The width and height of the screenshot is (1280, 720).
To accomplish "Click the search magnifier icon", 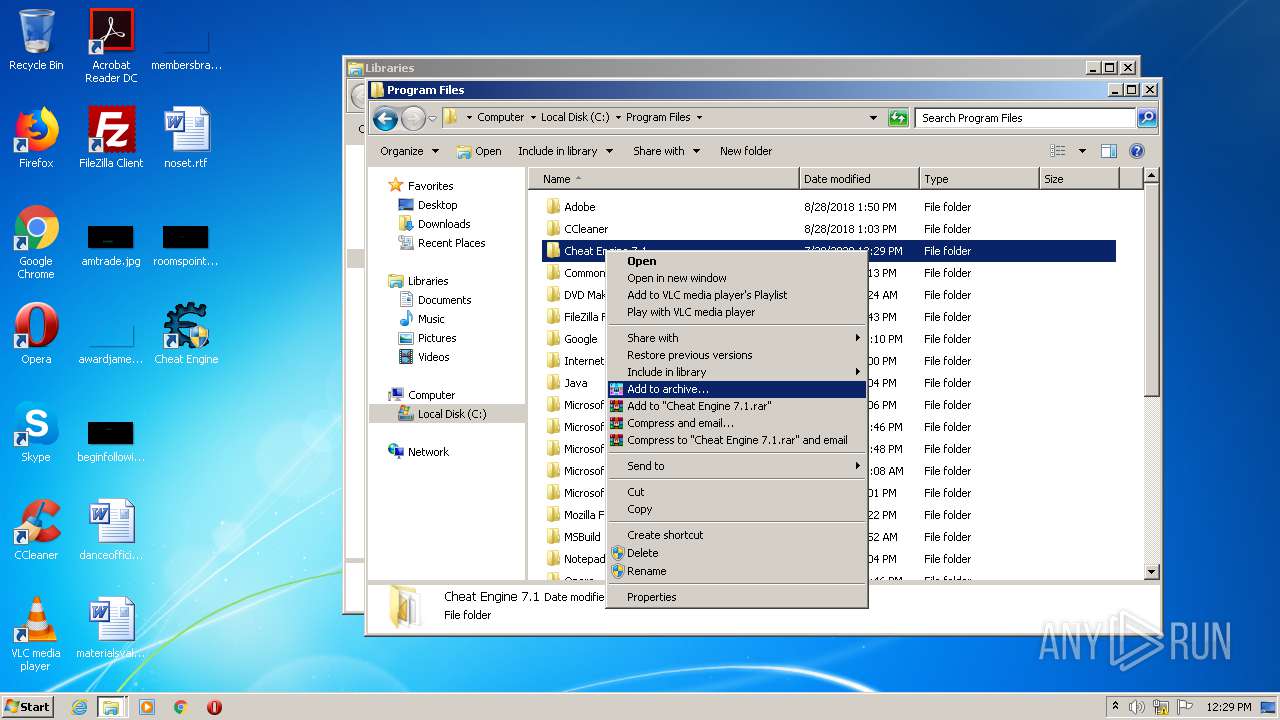I will tap(1147, 118).
